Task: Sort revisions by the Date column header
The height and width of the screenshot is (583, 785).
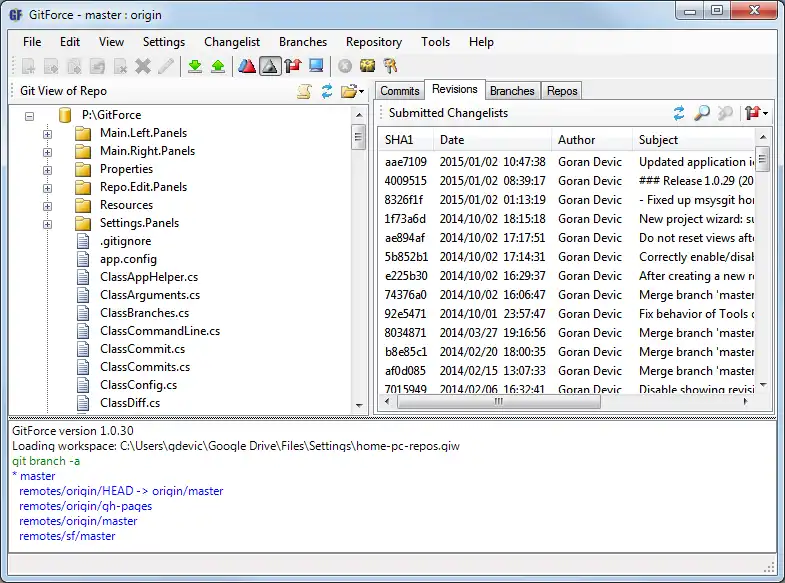Action: pyautogui.click(x=492, y=140)
